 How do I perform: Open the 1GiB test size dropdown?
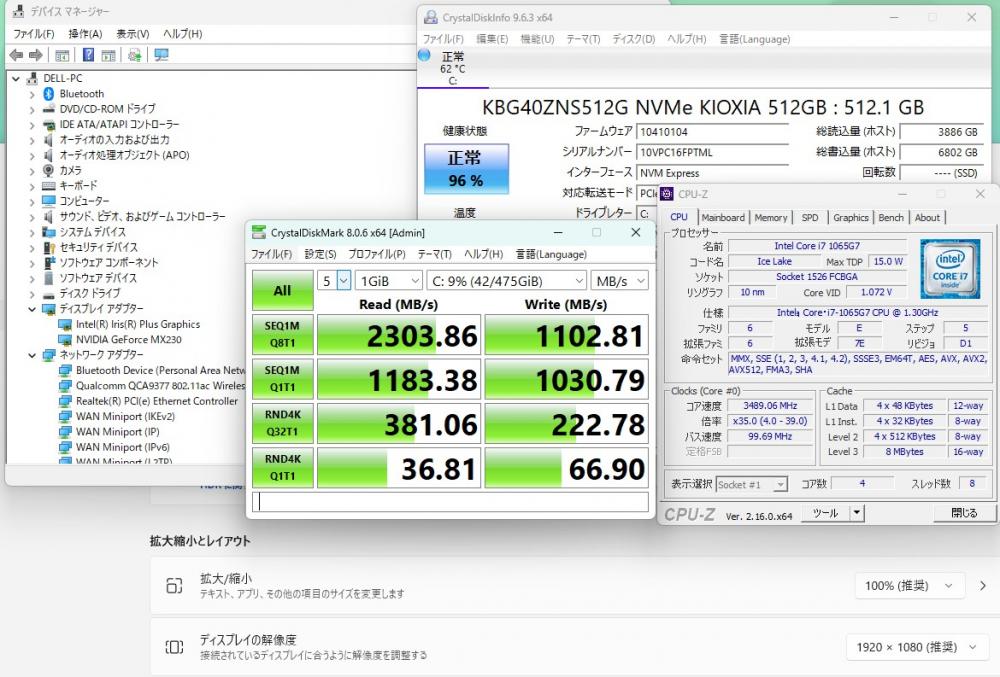click(x=388, y=280)
